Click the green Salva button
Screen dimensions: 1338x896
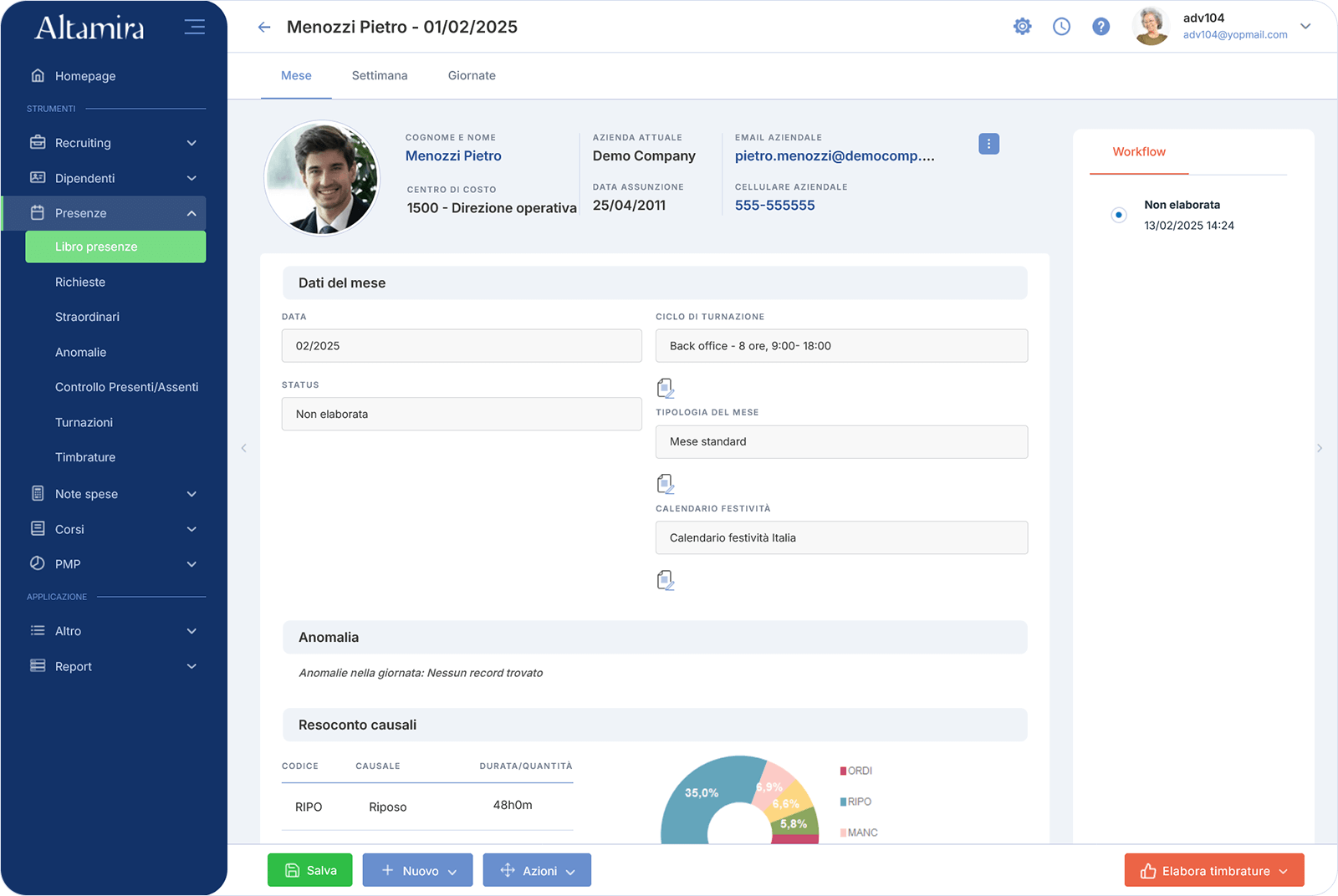[x=310, y=870]
